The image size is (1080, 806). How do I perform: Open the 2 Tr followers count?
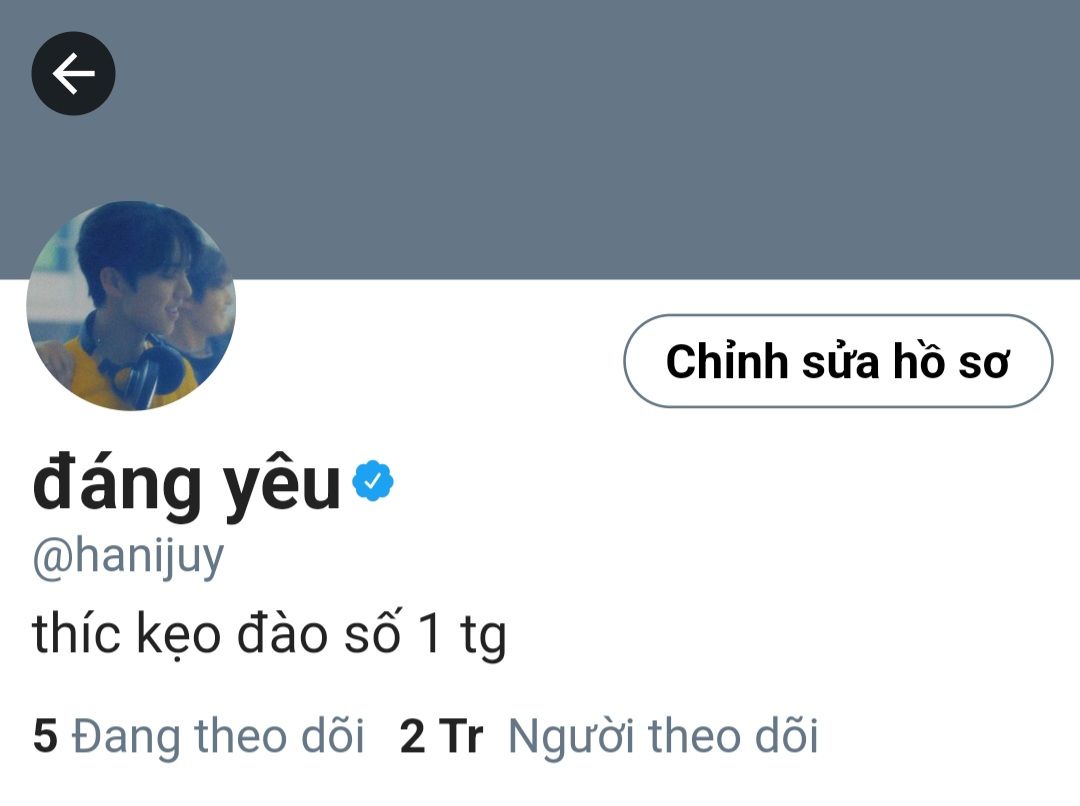pyautogui.click(x=442, y=736)
